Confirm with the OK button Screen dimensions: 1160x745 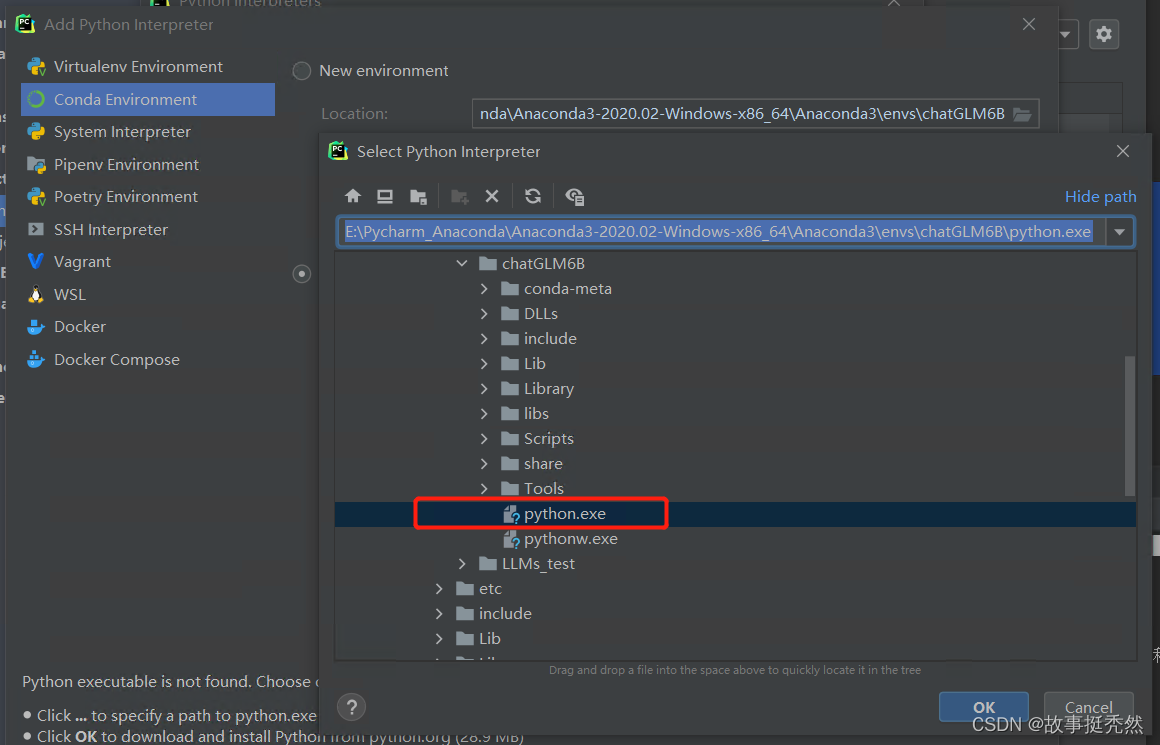click(x=983, y=707)
